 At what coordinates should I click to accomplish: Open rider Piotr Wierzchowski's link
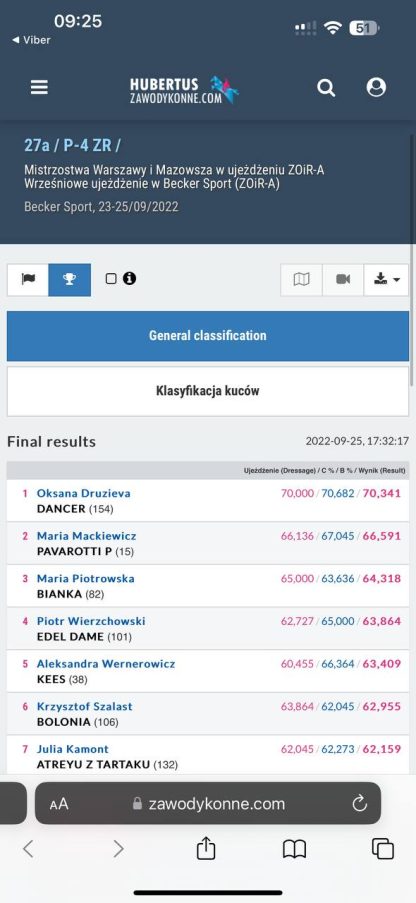pos(91,621)
